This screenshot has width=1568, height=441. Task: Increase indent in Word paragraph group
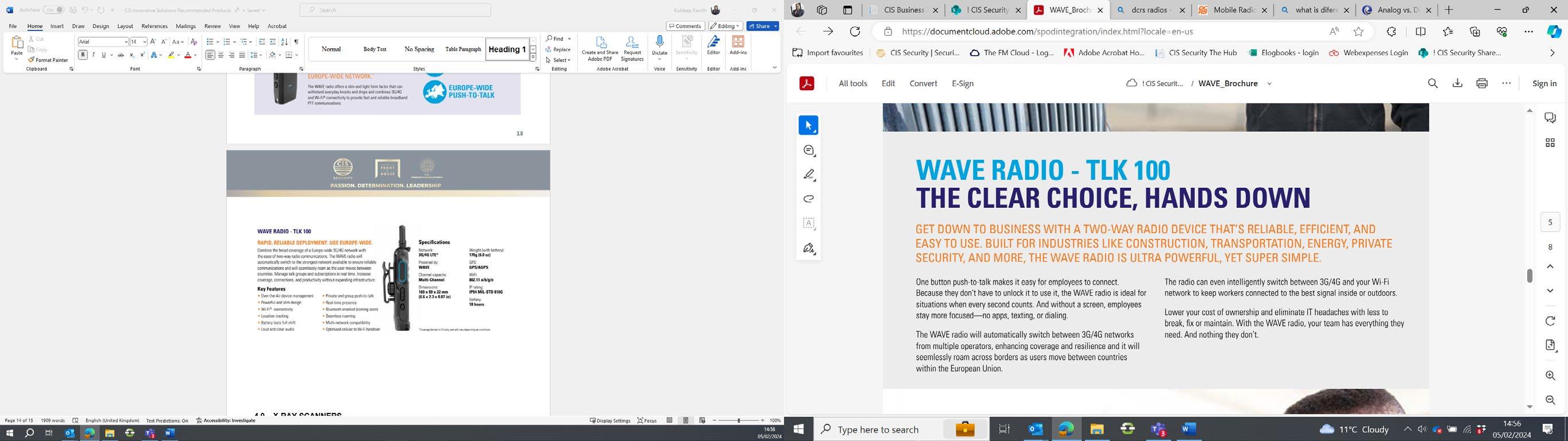[x=272, y=41]
